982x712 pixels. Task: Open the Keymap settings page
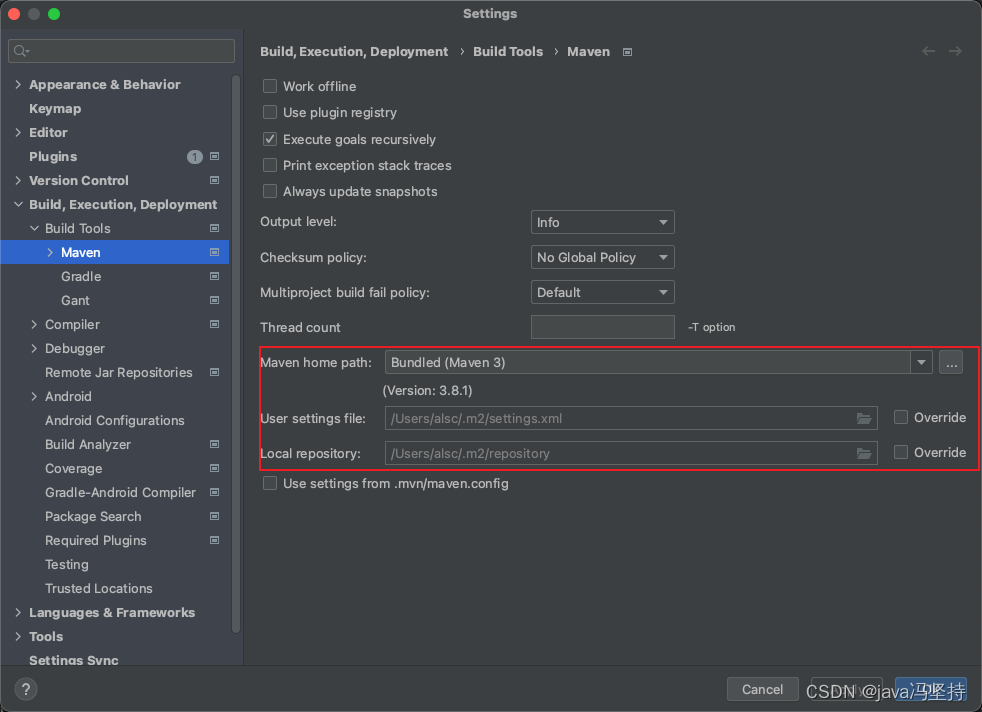point(55,109)
